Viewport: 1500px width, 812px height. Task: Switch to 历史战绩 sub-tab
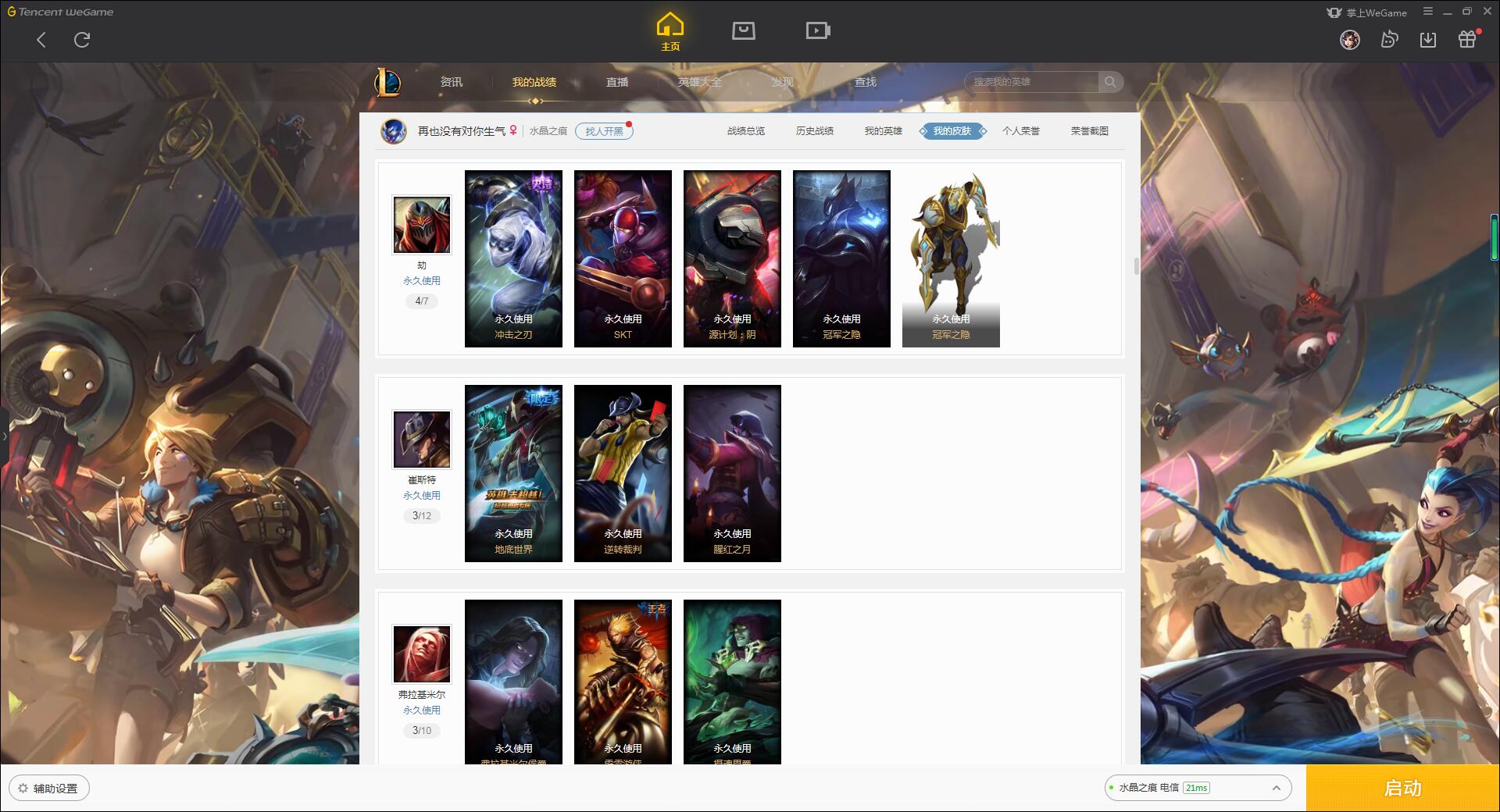[815, 131]
